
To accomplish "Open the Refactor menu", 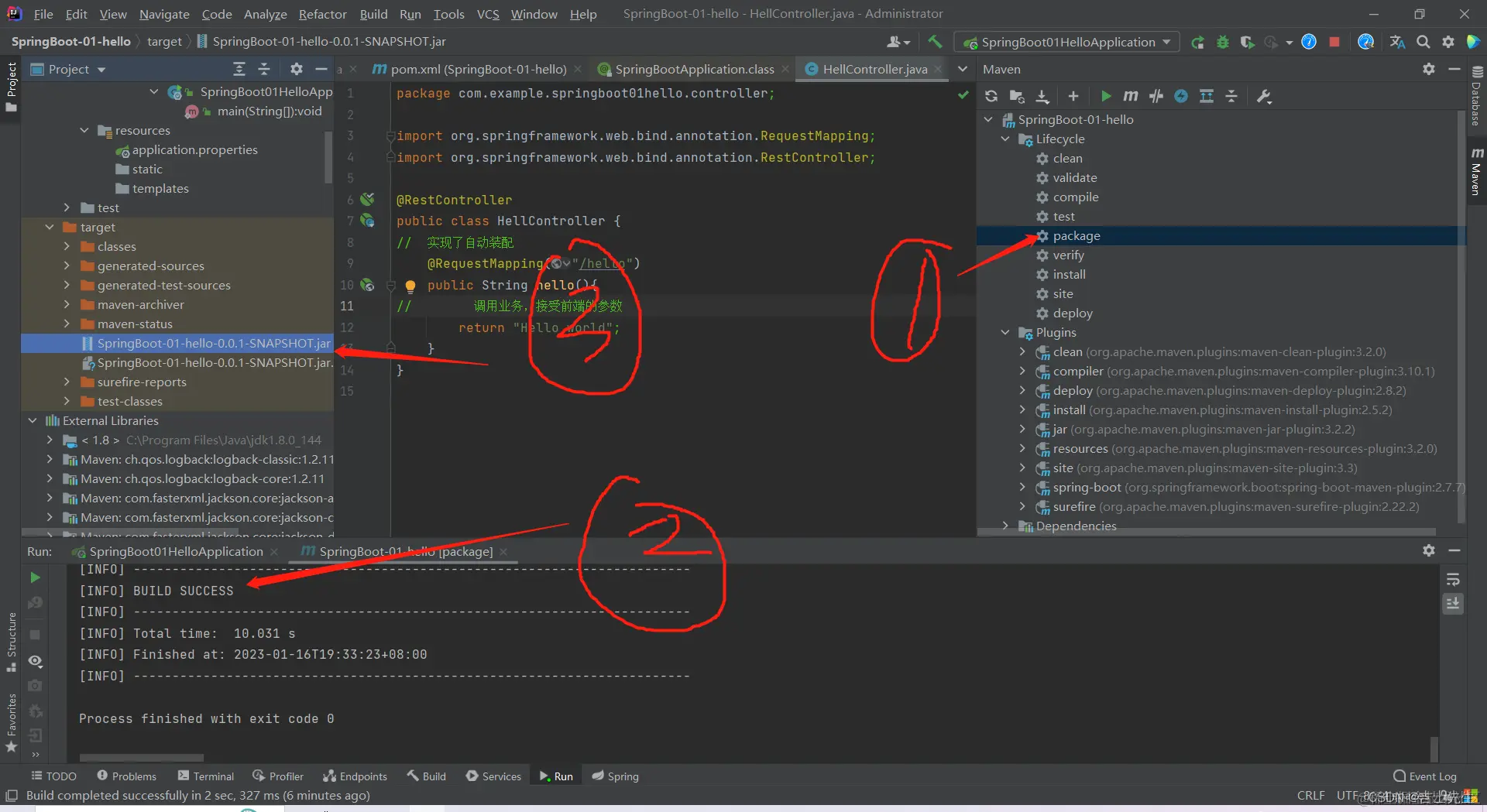I will coord(322,14).
